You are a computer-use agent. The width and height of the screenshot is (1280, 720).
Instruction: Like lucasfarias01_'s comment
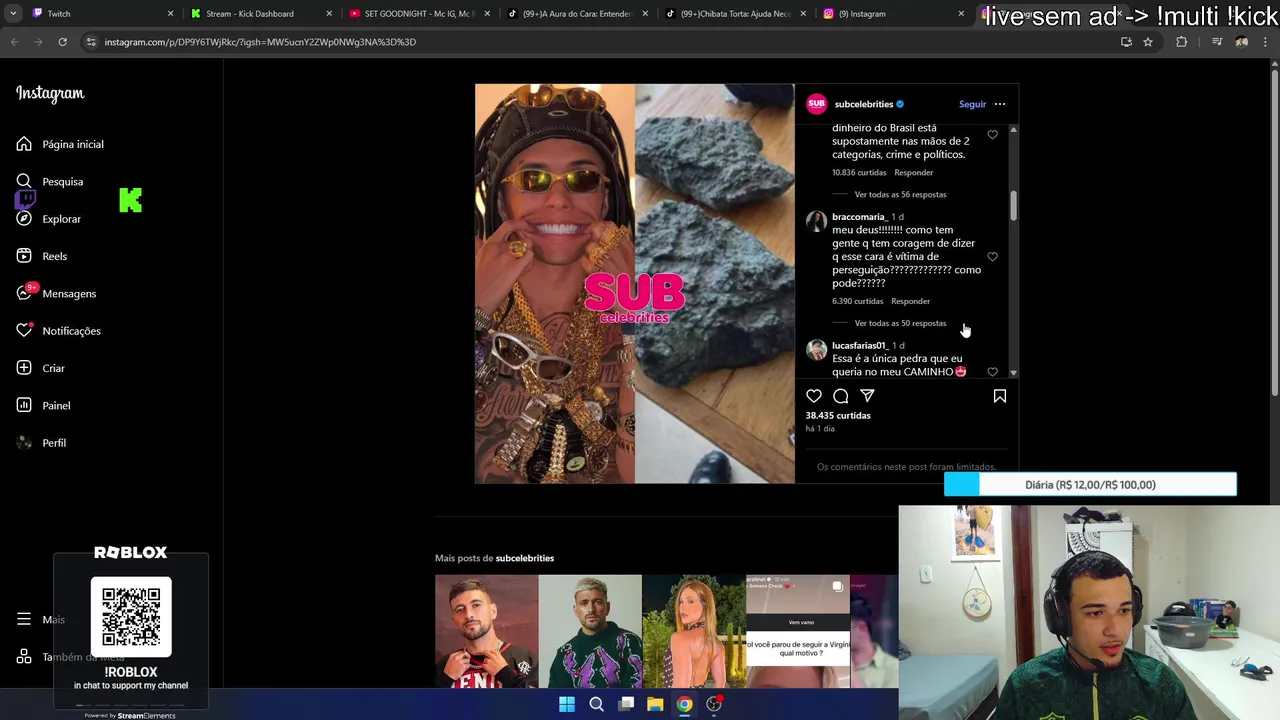click(992, 372)
